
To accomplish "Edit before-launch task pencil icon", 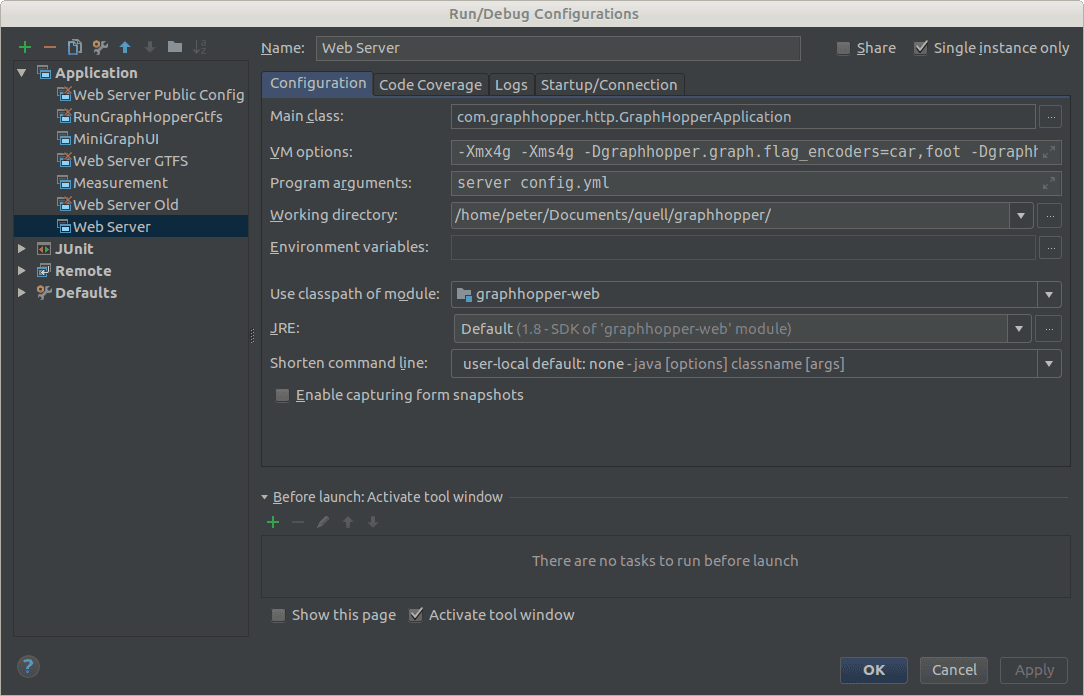I will tap(323, 522).
